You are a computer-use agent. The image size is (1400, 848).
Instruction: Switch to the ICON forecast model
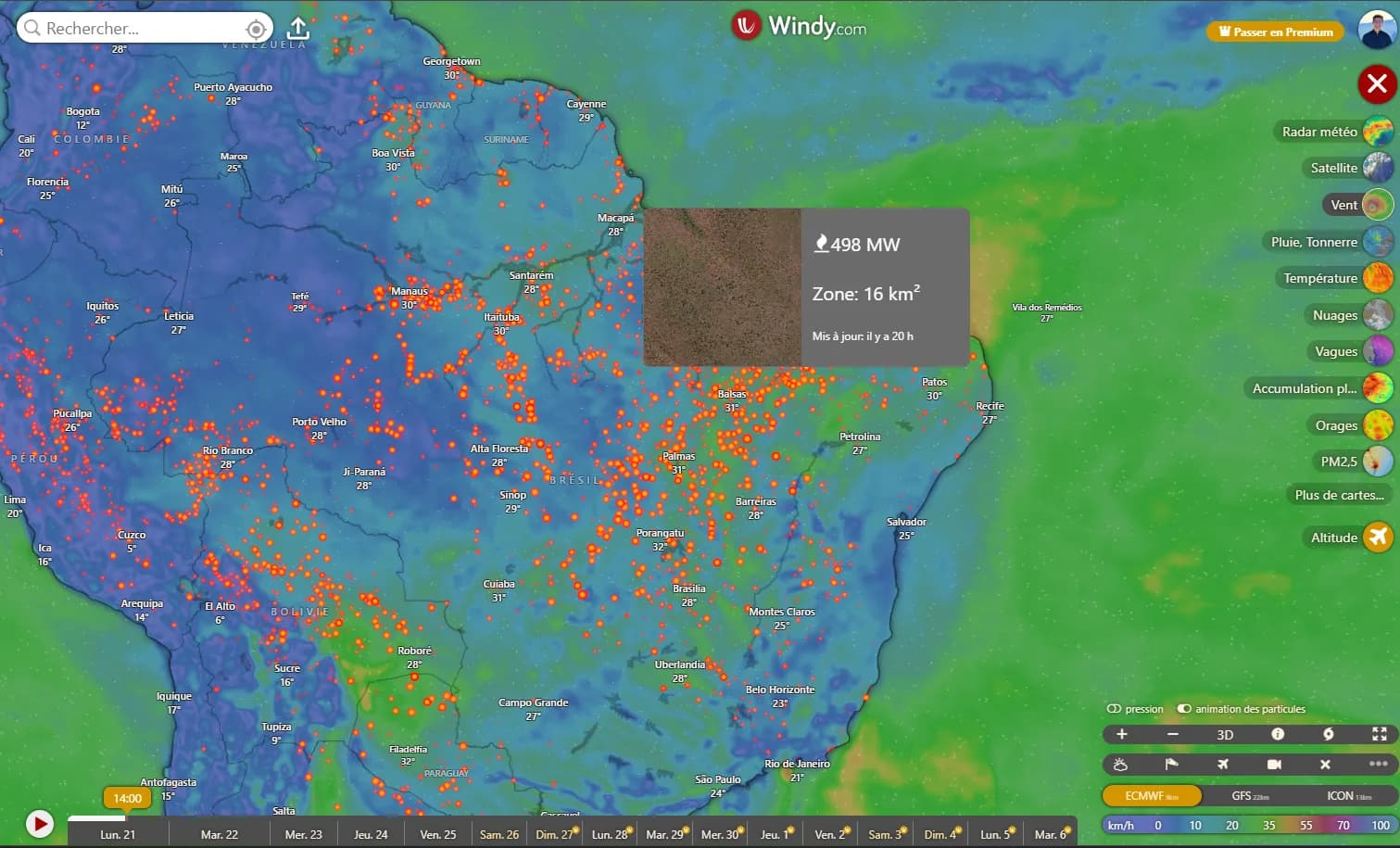pos(1348,796)
